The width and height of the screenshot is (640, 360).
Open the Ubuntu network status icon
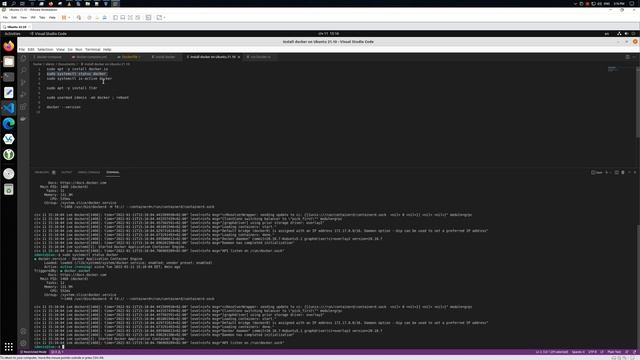pyautogui.click(x=619, y=33)
